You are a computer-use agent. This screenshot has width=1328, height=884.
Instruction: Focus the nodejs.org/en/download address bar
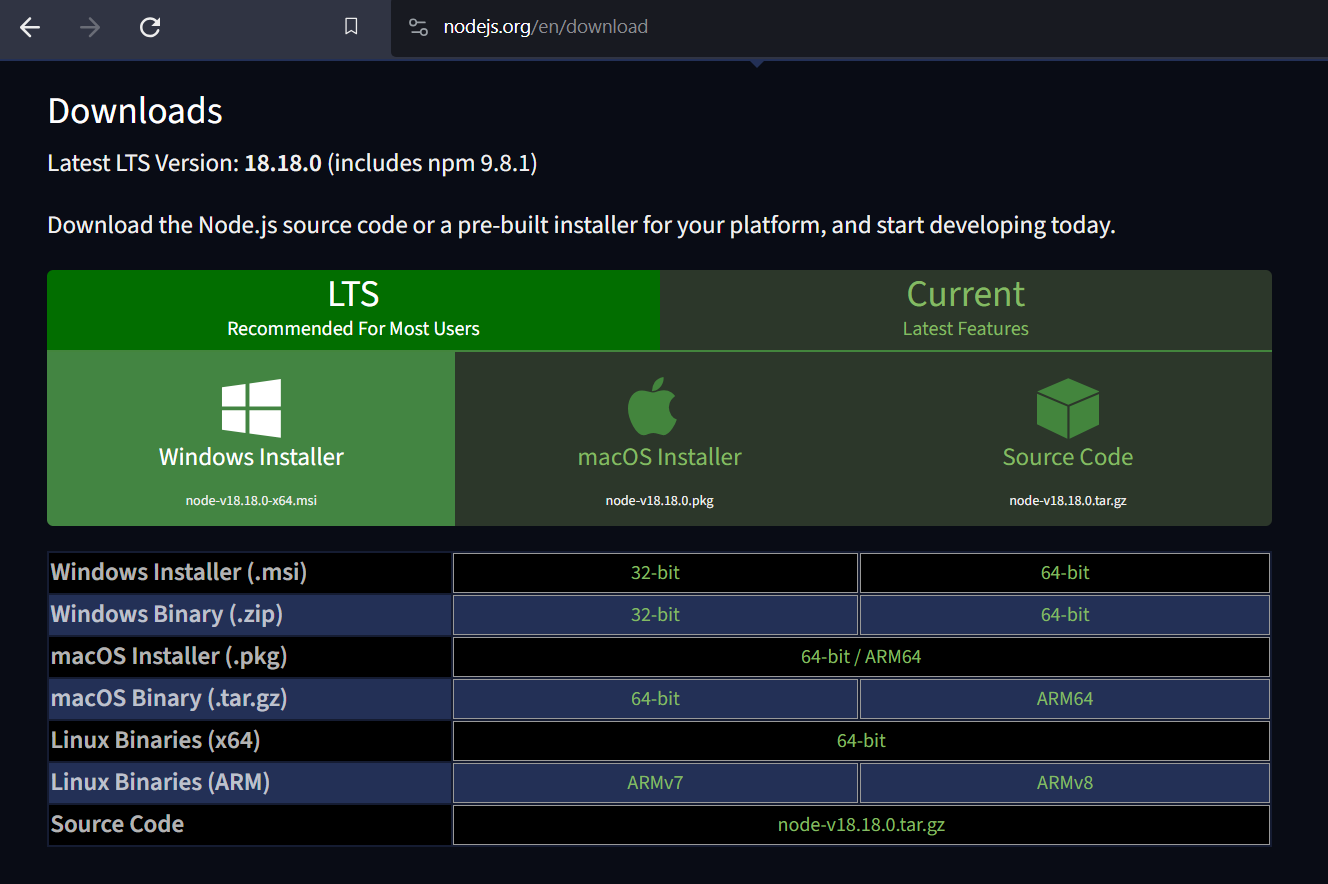pyautogui.click(x=860, y=27)
